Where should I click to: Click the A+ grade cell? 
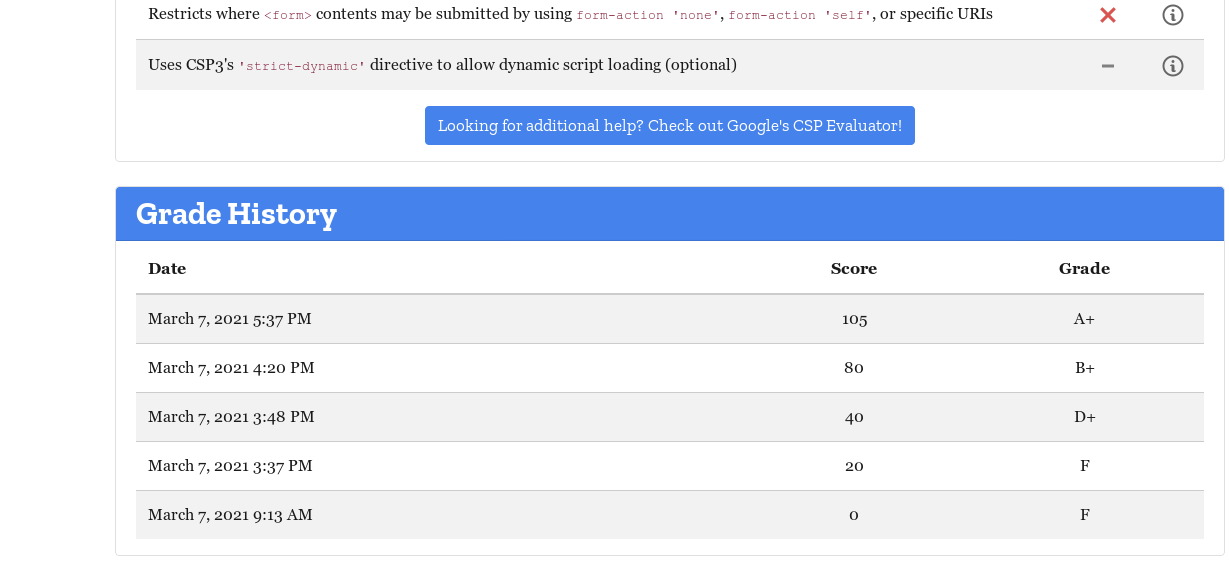1084,319
